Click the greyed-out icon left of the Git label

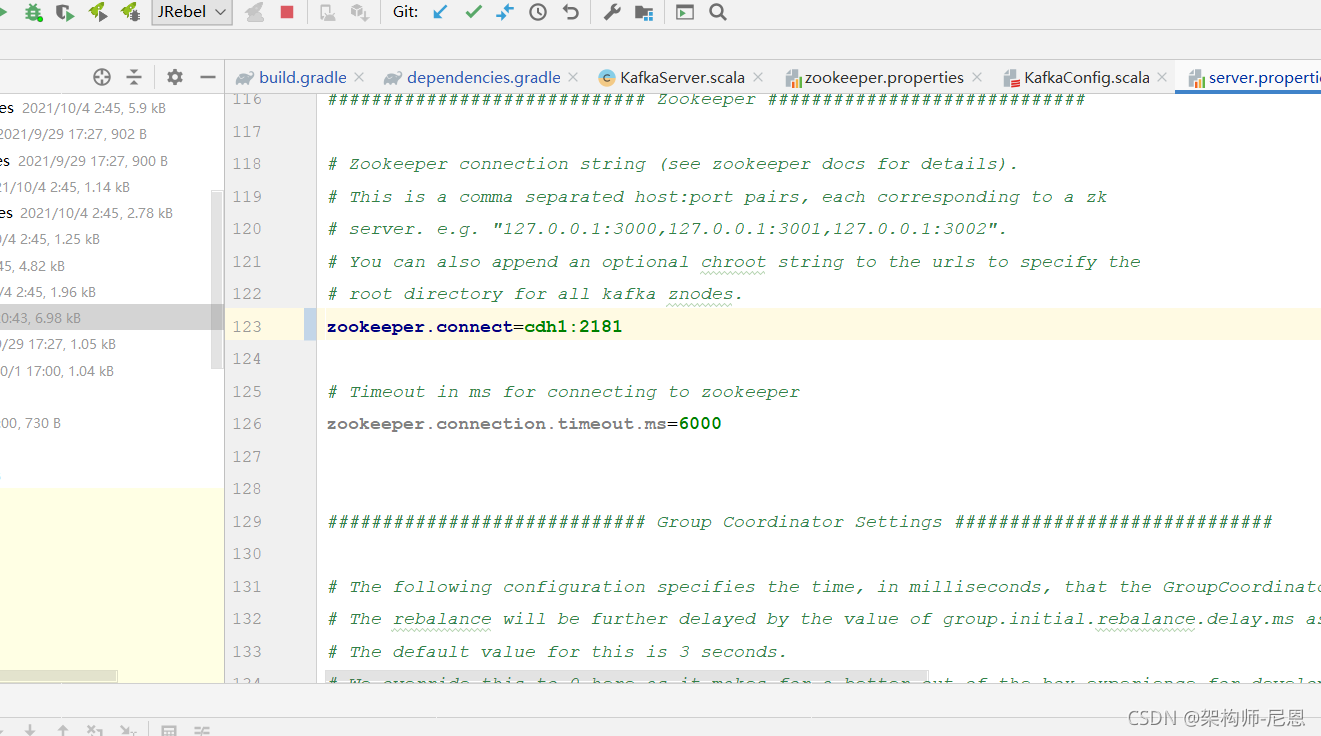pos(359,12)
